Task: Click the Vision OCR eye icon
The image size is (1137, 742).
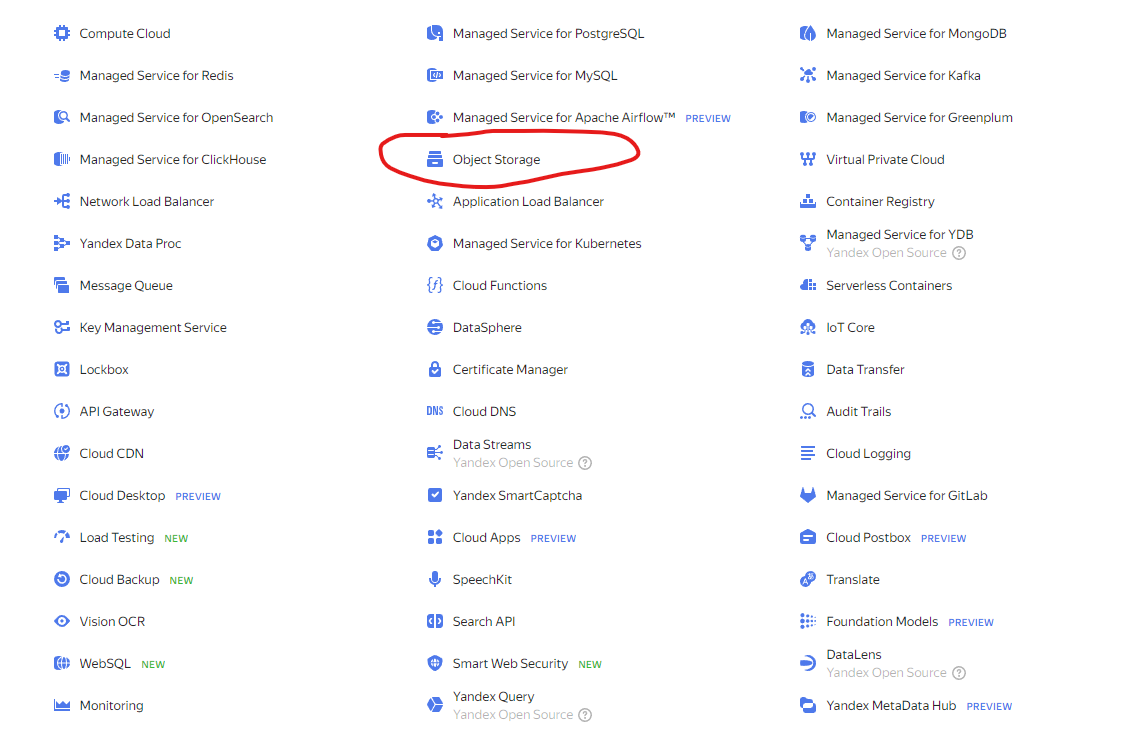Action: coord(62,622)
